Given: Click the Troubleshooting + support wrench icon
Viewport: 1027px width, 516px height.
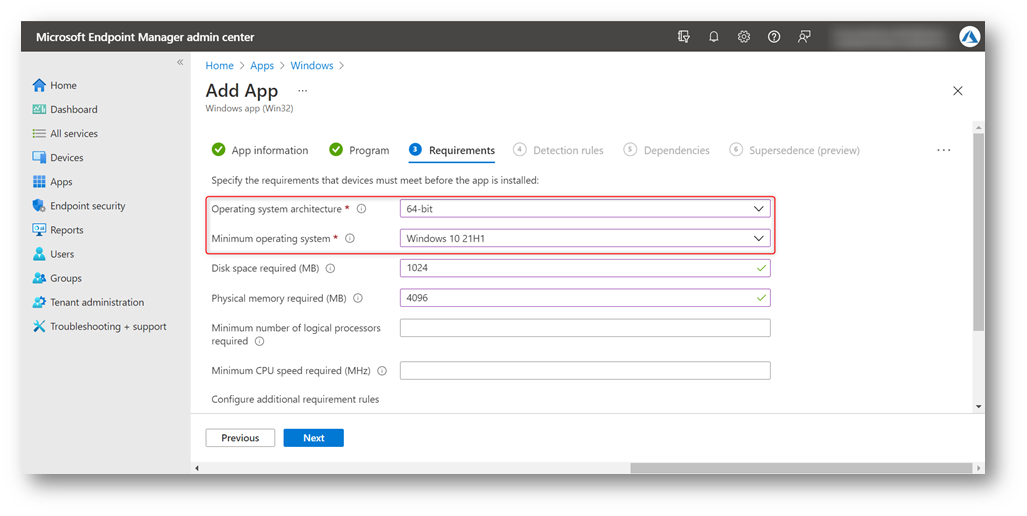Looking at the screenshot, I should point(39,326).
